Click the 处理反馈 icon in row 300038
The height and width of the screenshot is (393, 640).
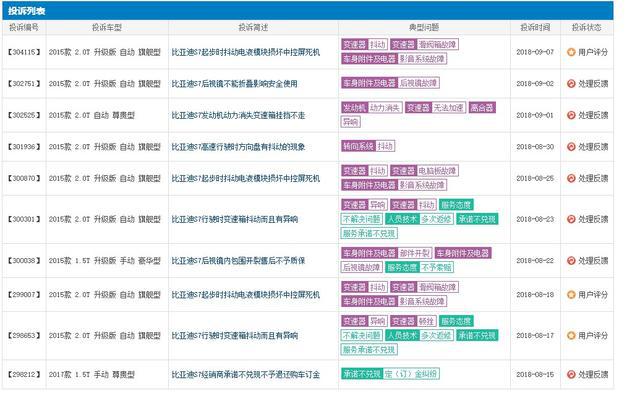(x=571, y=260)
